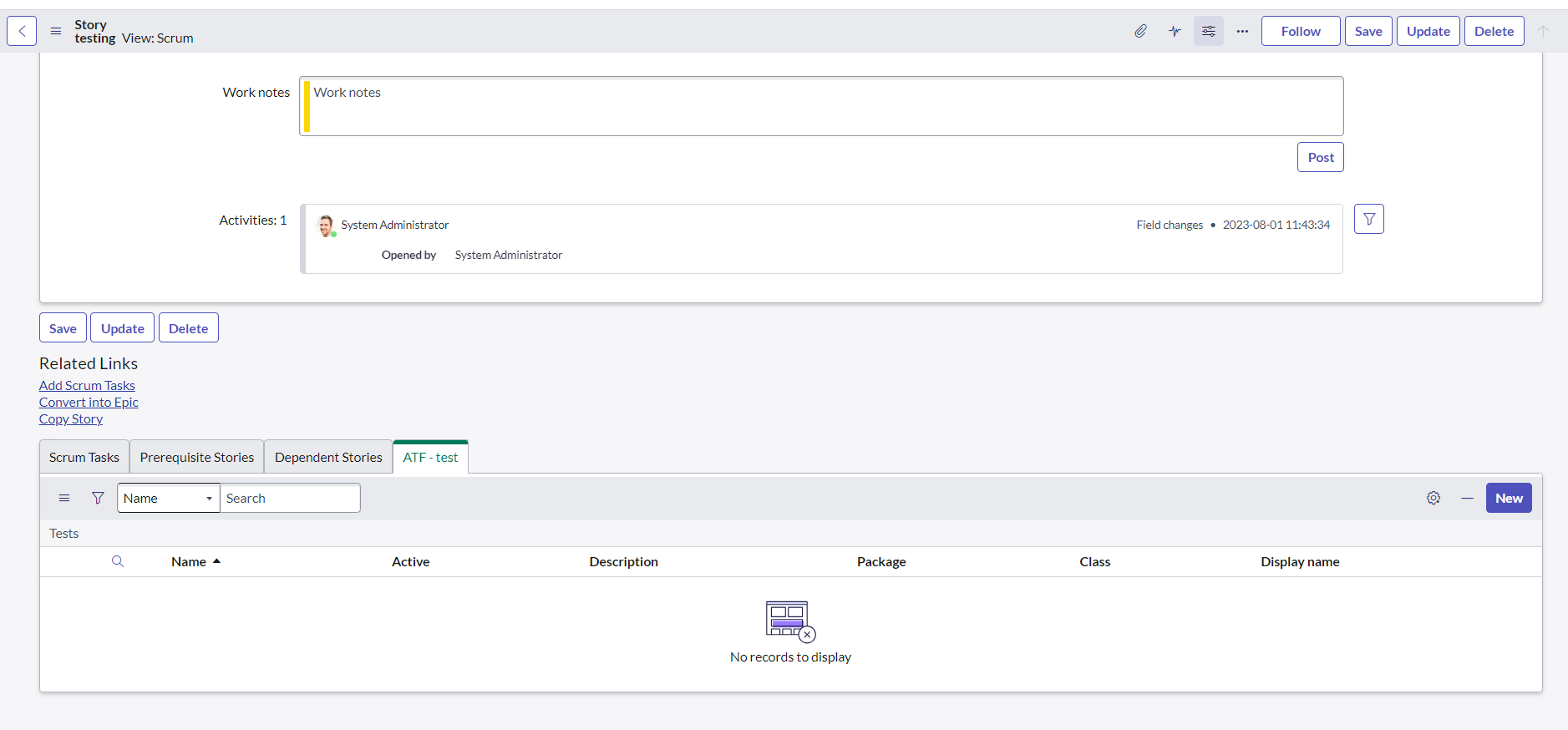Collapse the related list with minus icon
Image resolution: width=1568 pixels, height=730 pixels.
tap(1467, 498)
